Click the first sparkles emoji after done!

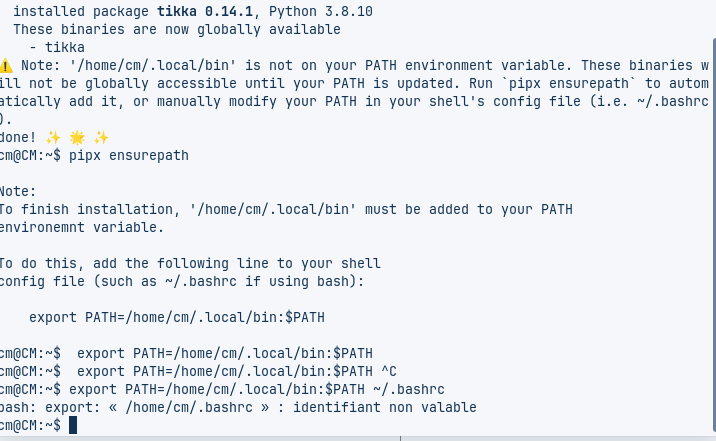pyautogui.click(x=53, y=137)
